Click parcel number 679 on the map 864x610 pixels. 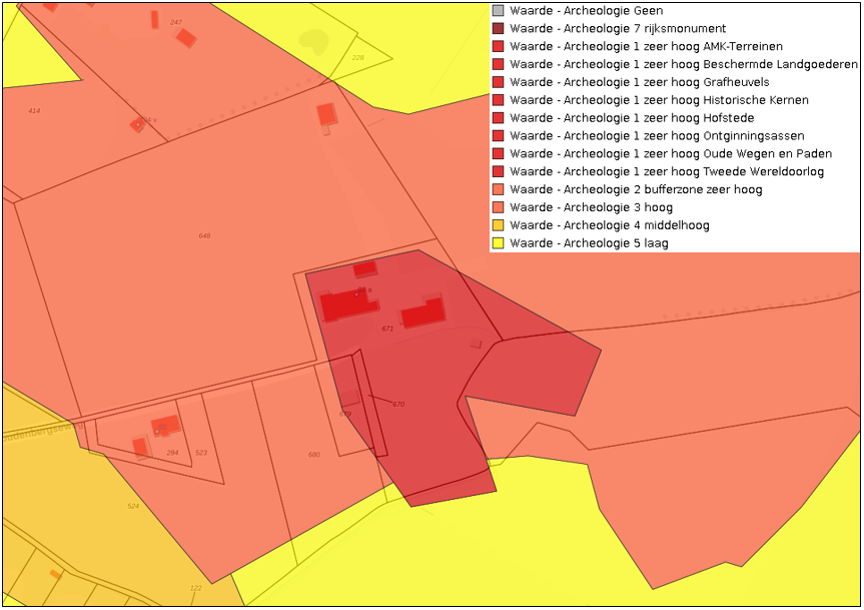tap(345, 414)
